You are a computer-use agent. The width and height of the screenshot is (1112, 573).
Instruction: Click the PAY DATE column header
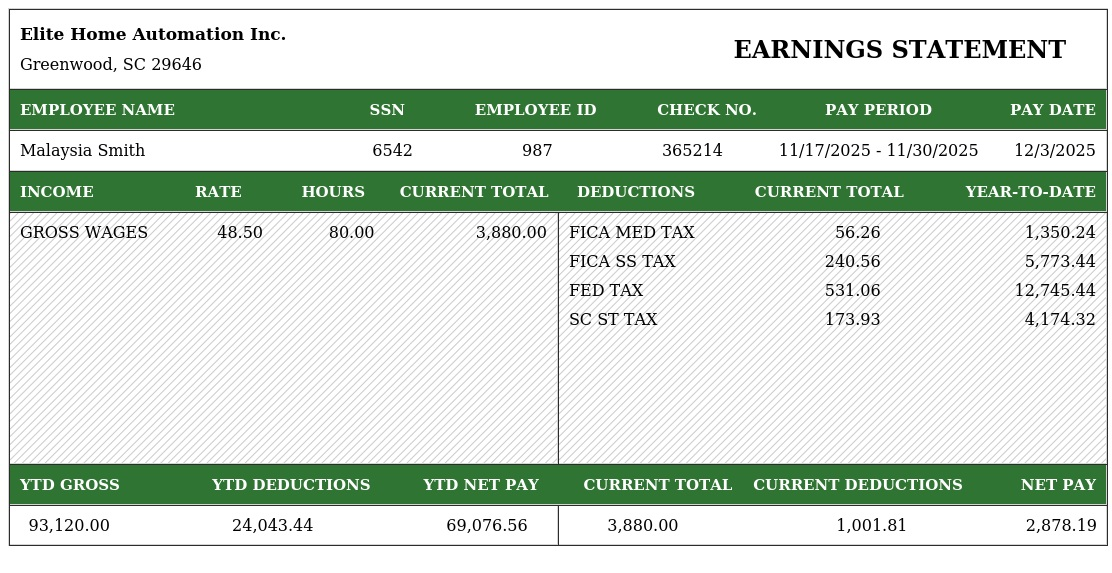pyautogui.click(x=1052, y=110)
